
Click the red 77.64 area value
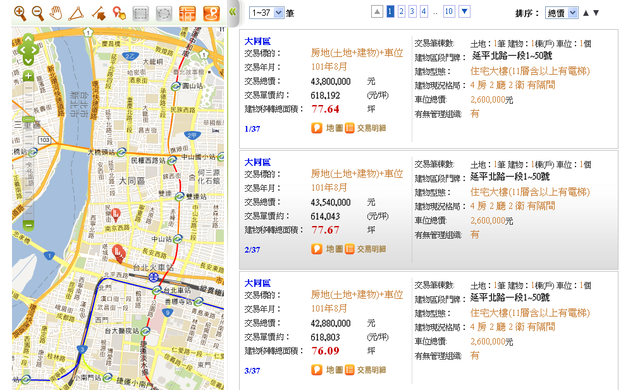[325, 109]
